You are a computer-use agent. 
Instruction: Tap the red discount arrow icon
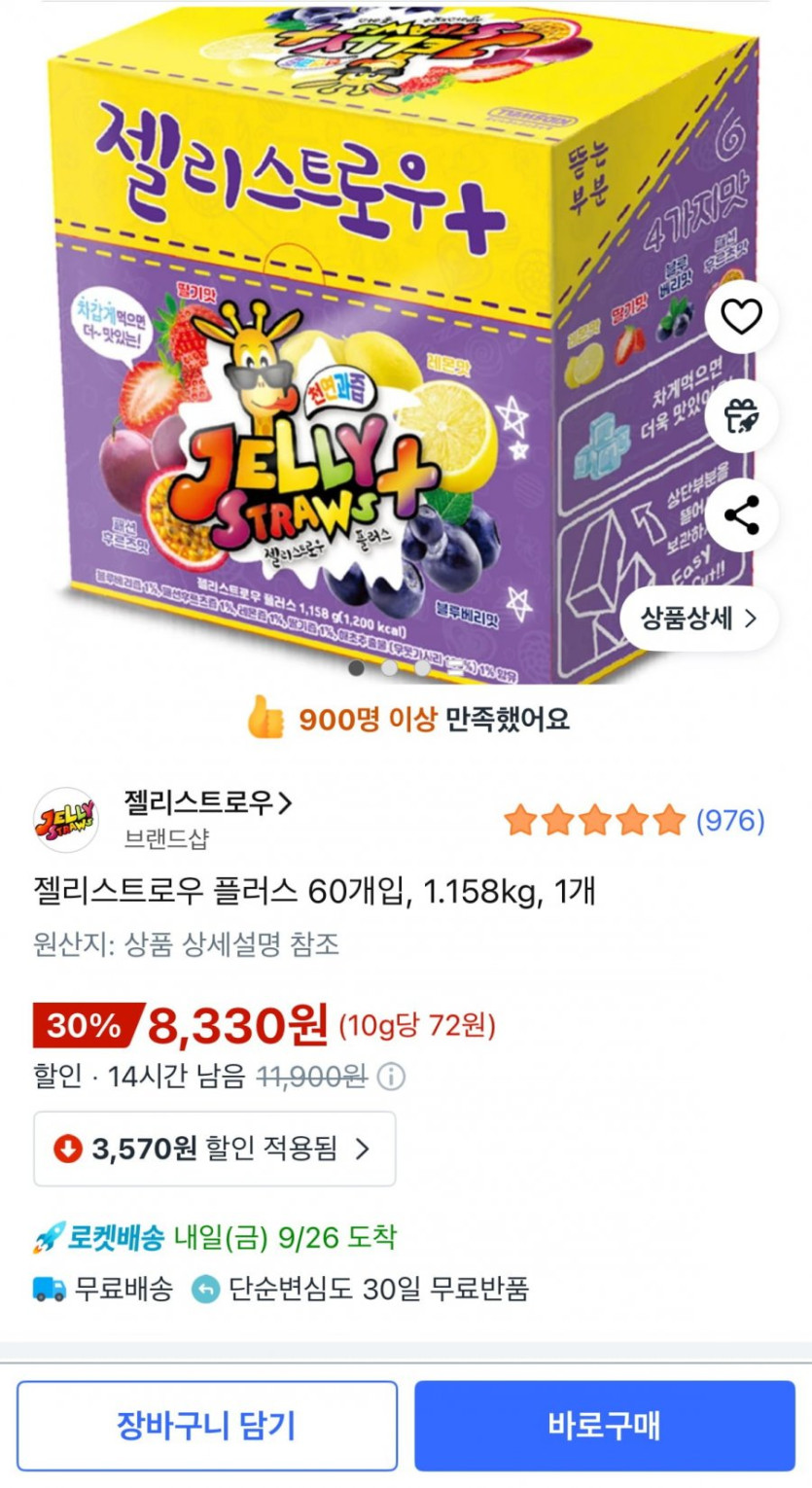pos(67,1149)
